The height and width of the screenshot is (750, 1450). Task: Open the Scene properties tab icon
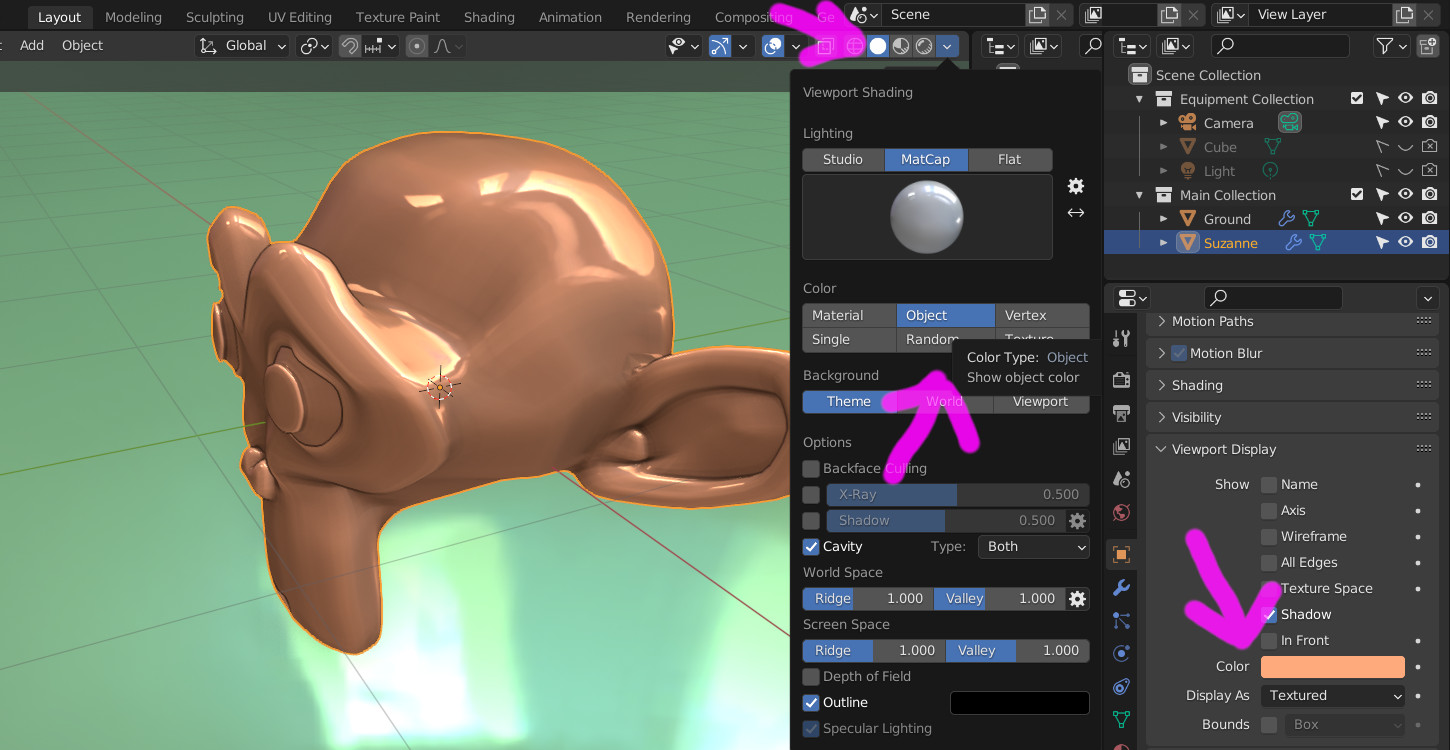click(1121, 479)
